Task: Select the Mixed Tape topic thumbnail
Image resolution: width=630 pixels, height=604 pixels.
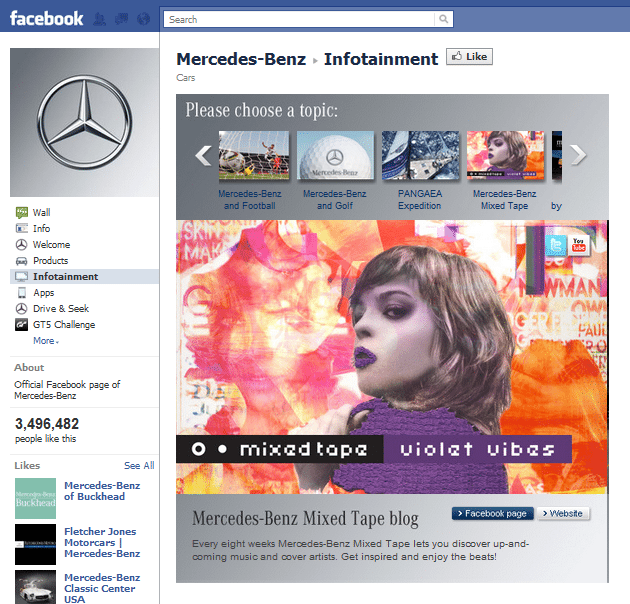Action: click(x=505, y=155)
